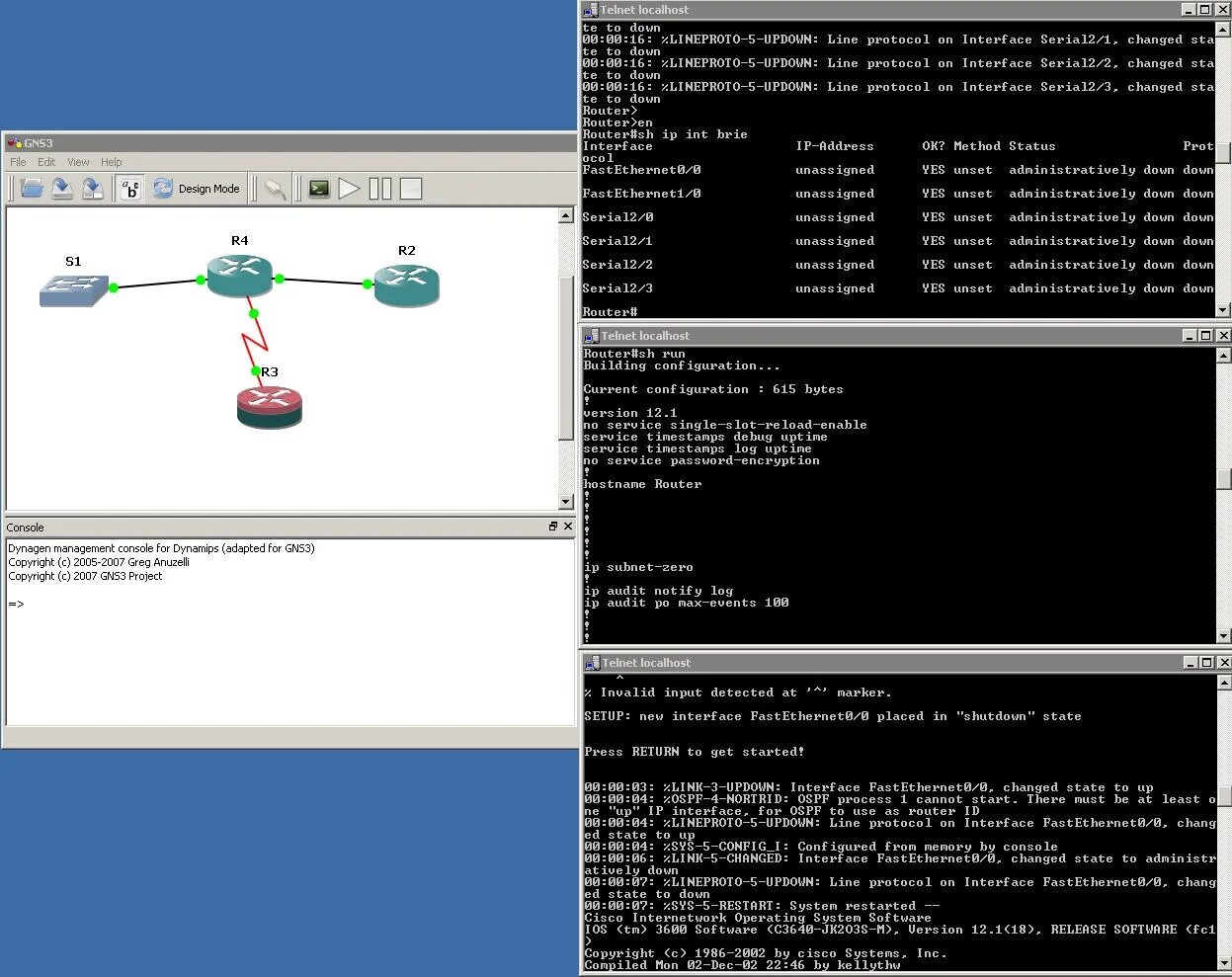1232x977 pixels.
Task: Open console terminal icon in GNS3 toolbar
Action: tap(319, 188)
